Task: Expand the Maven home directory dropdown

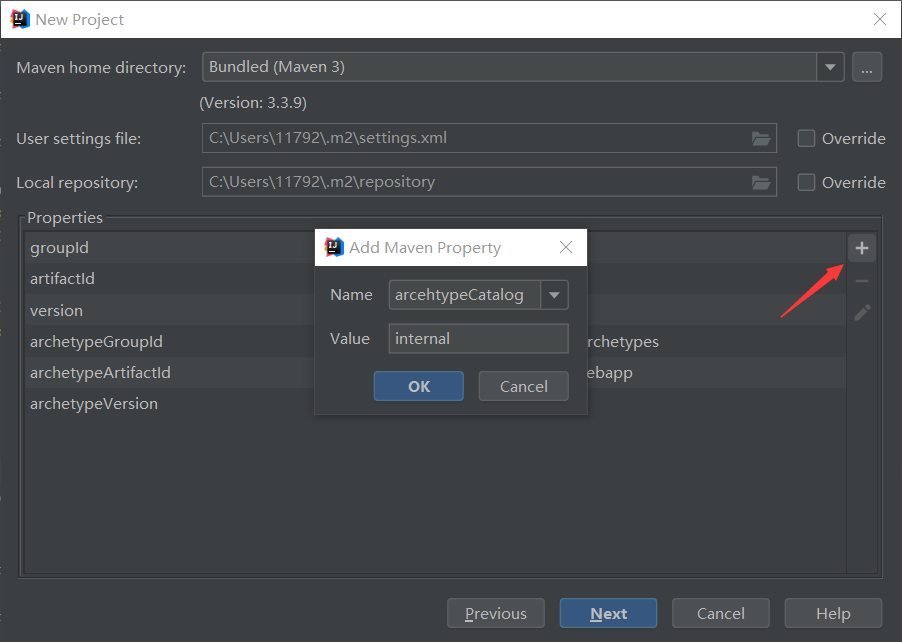Action: tap(830, 67)
